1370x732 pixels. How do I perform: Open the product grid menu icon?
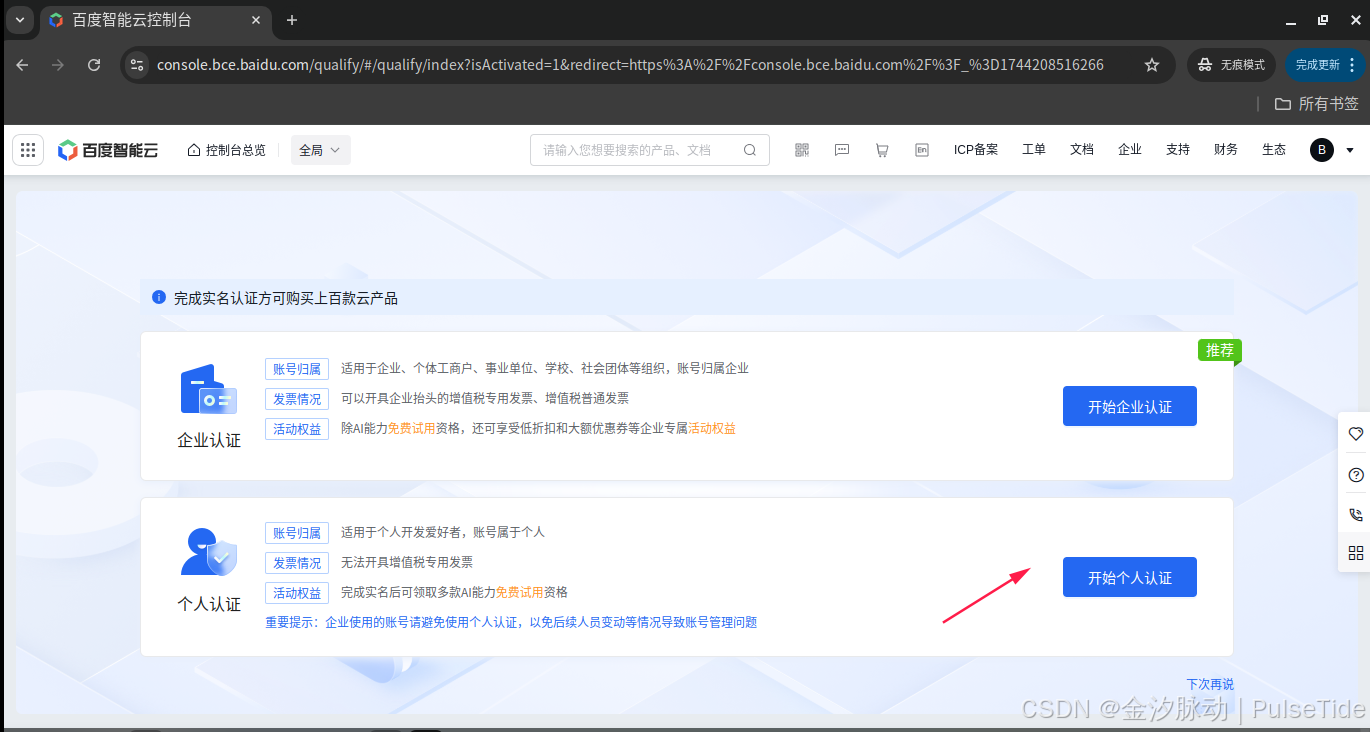point(28,150)
